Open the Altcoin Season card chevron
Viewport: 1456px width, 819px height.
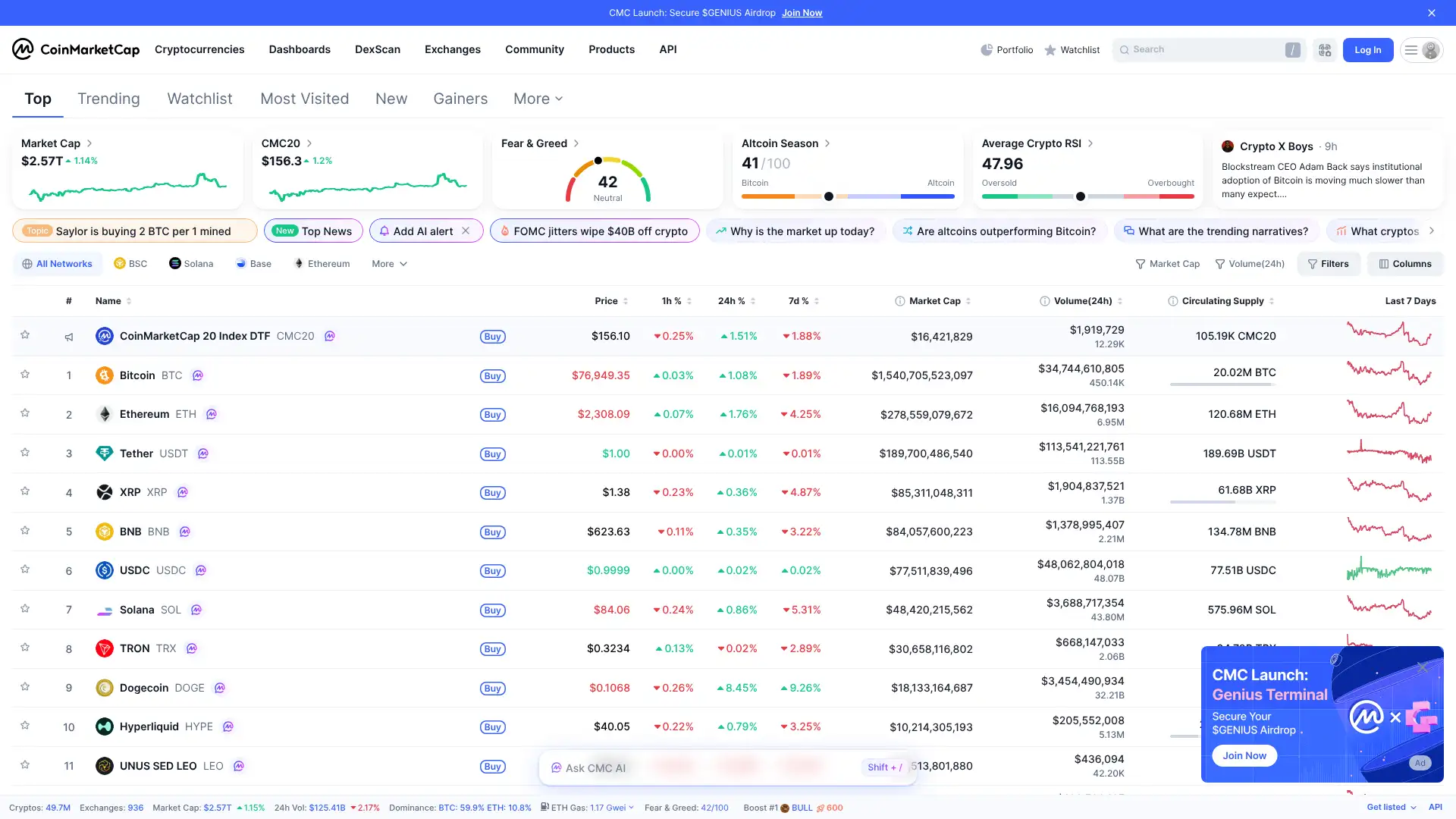pos(827,143)
